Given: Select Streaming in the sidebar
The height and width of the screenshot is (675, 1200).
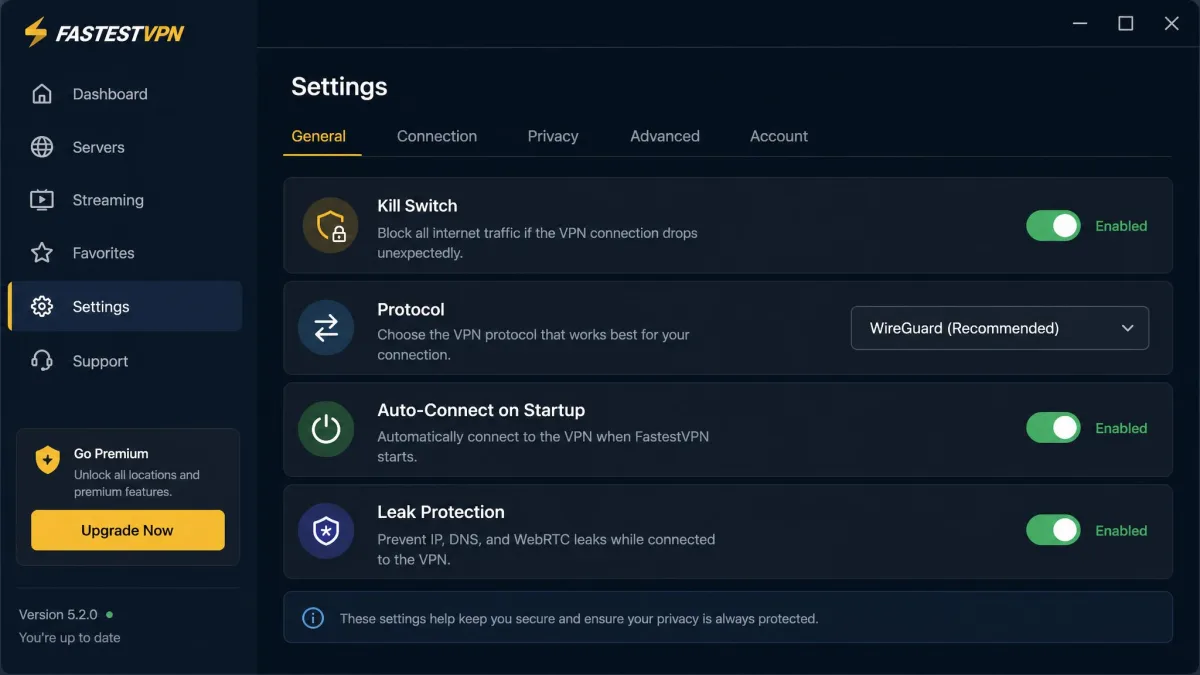Looking at the screenshot, I should pyautogui.click(x=125, y=200).
